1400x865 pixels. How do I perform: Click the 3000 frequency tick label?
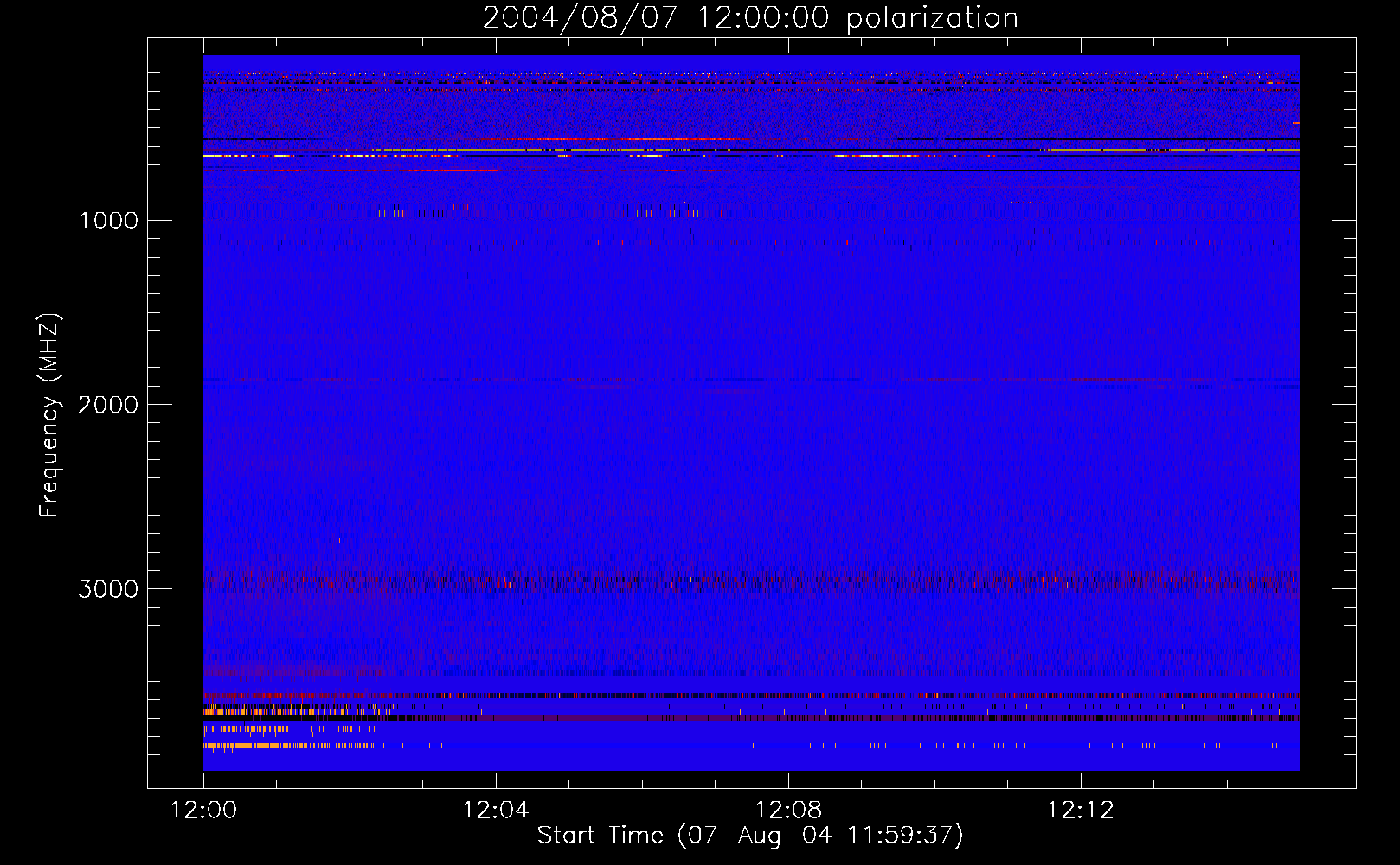(x=108, y=589)
